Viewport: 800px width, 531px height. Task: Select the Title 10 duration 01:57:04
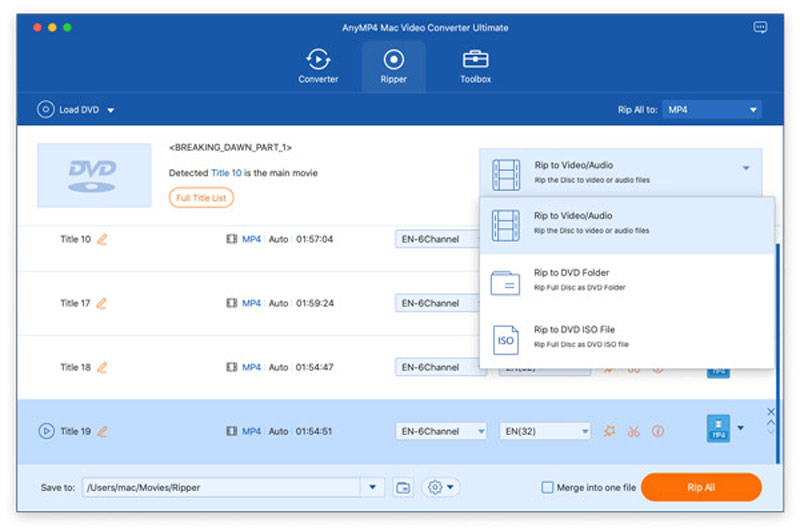314,239
